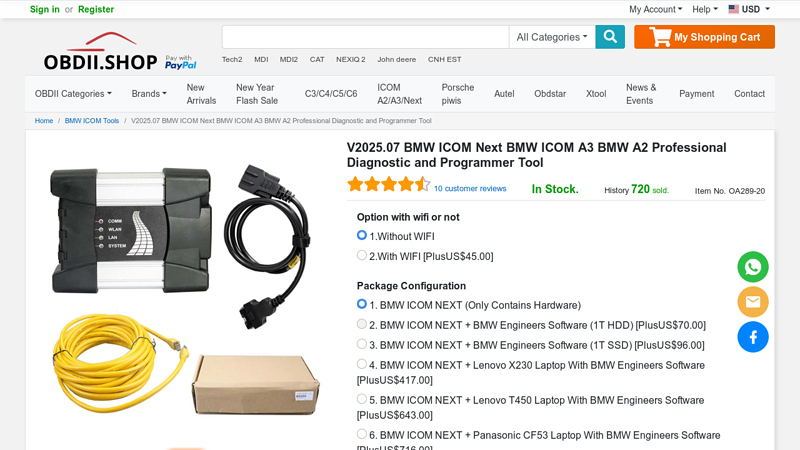Open 10 customer reviews link

470,188
